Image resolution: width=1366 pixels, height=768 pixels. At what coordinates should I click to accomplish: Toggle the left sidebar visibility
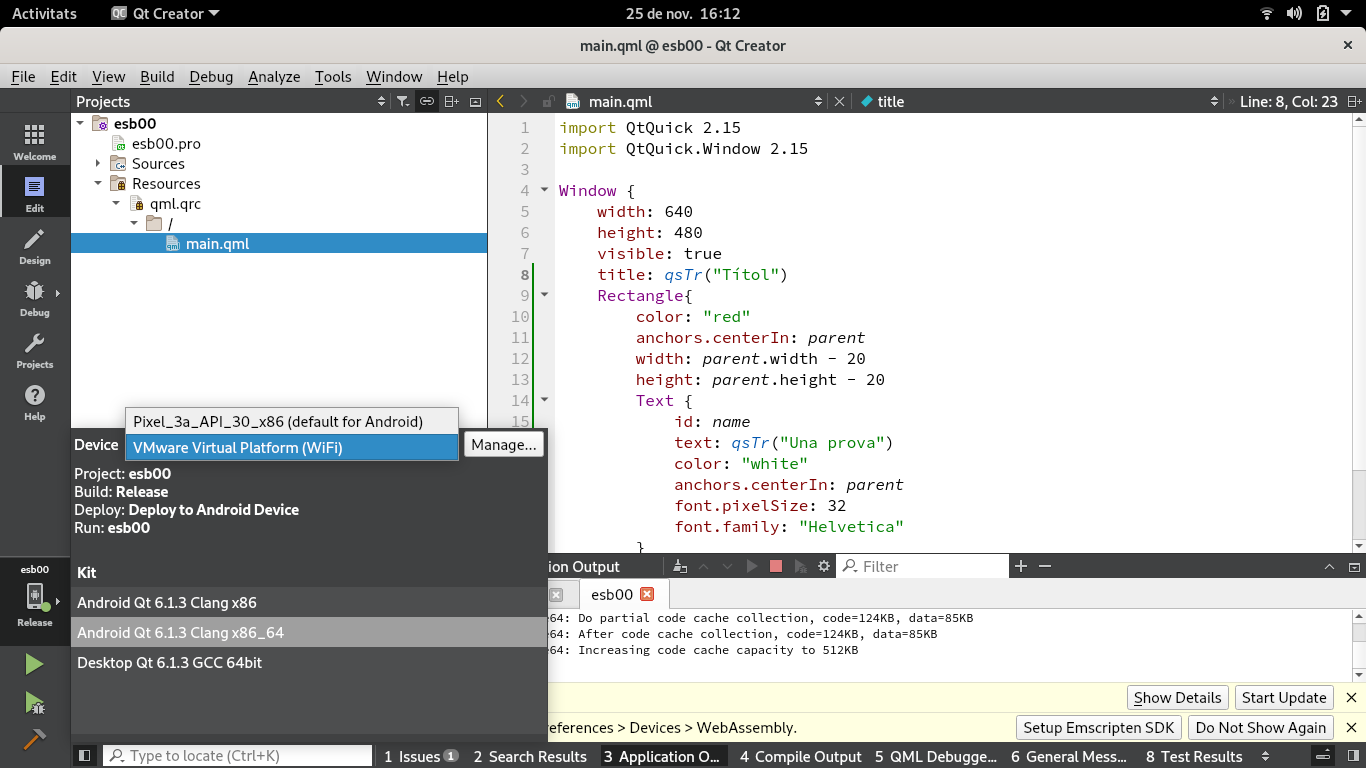click(x=85, y=756)
